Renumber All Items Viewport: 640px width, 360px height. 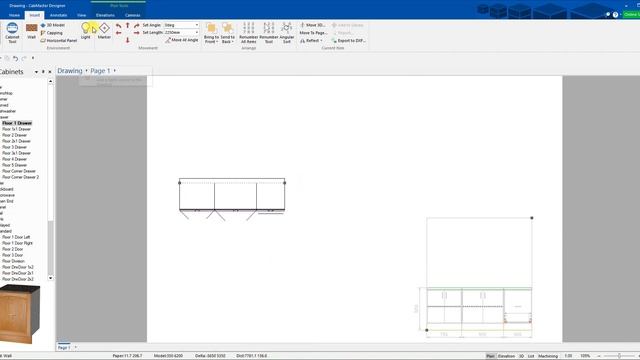click(249, 33)
